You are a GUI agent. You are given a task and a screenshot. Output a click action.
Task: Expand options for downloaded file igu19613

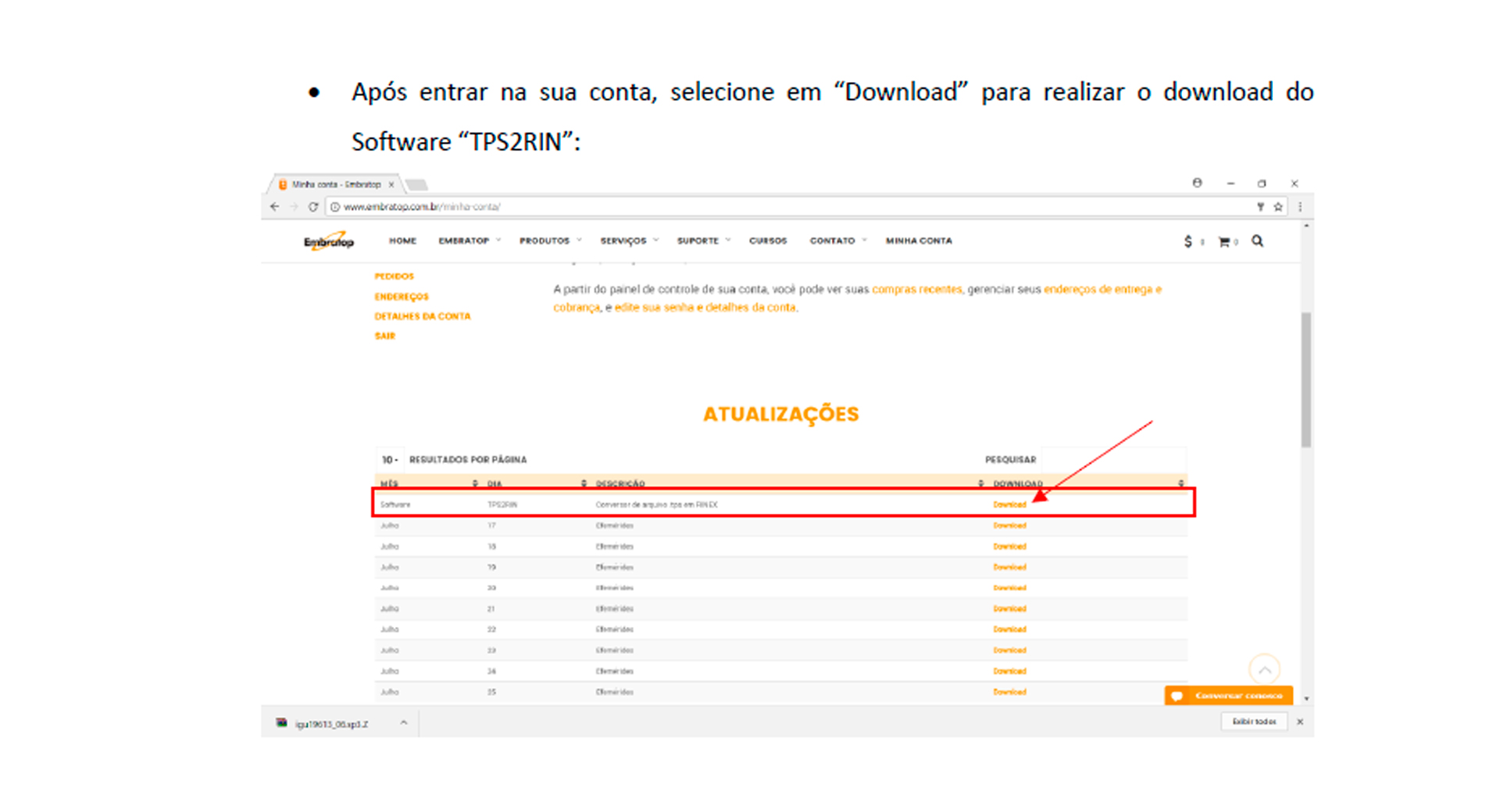click(x=404, y=723)
